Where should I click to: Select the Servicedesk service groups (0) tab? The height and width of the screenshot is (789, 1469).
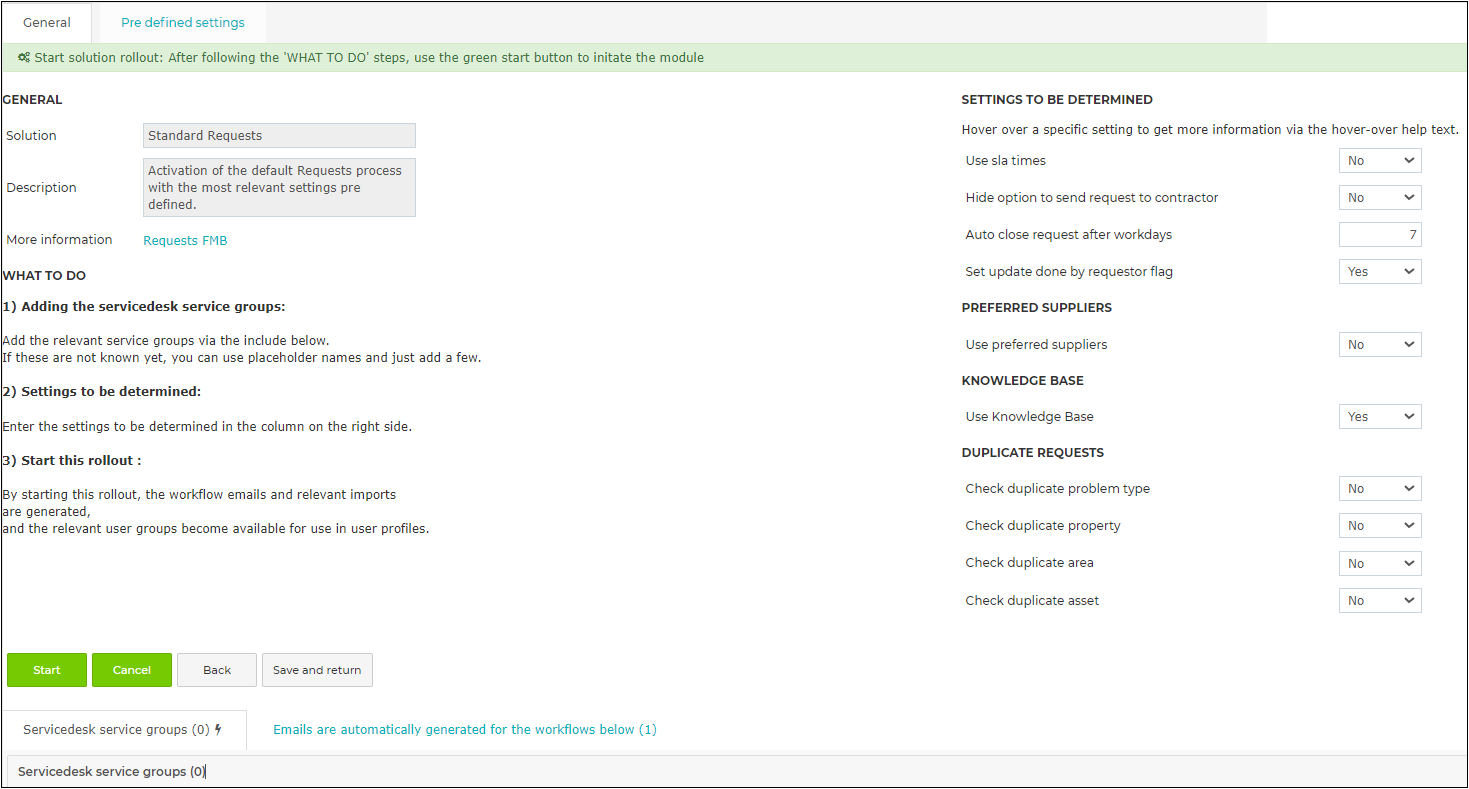point(123,730)
